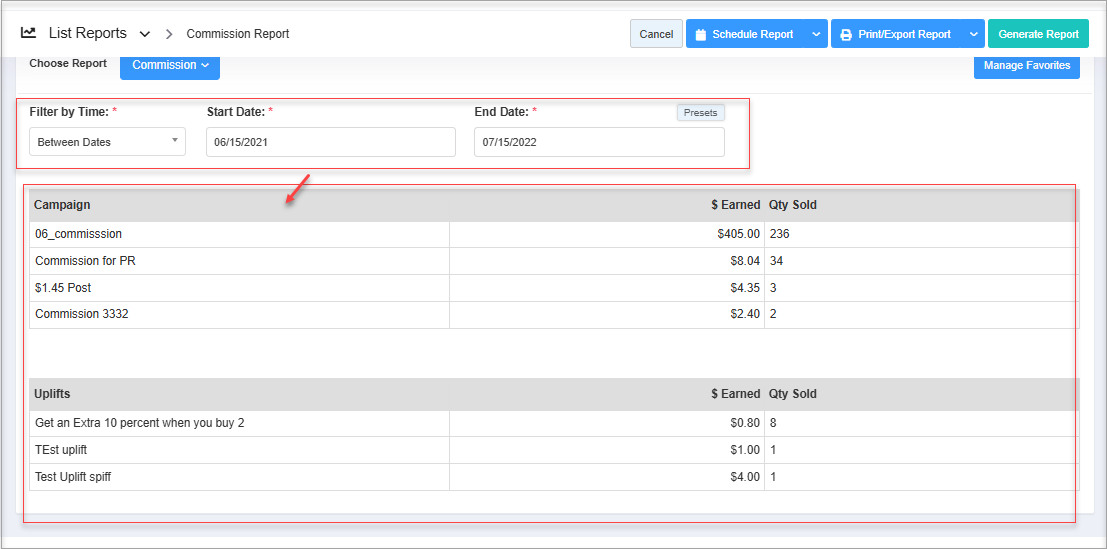Select the 06_commisssion campaign row
The image size is (1107, 549).
point(78,234)
